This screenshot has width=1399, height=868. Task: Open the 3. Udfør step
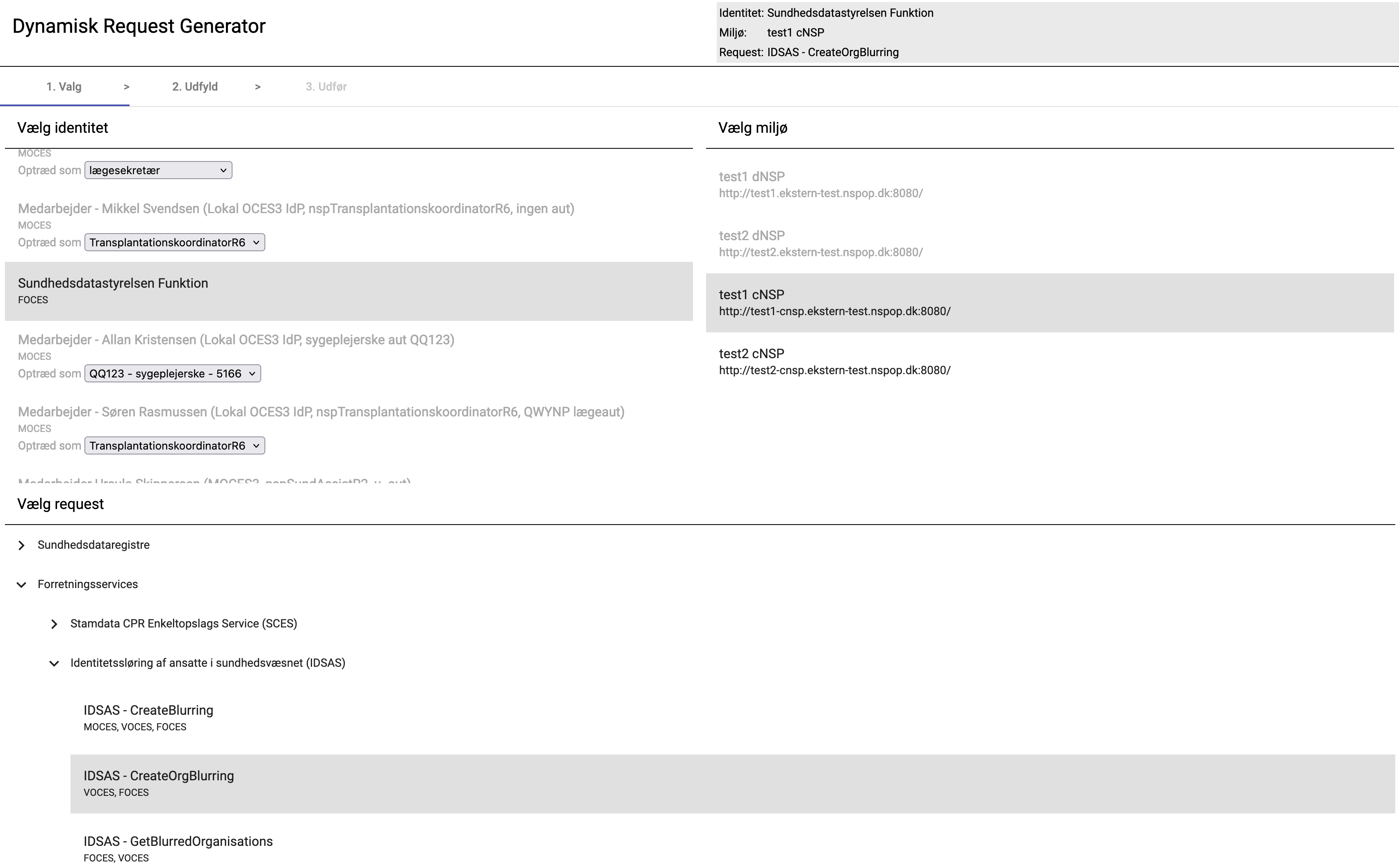tap(326, 87)
